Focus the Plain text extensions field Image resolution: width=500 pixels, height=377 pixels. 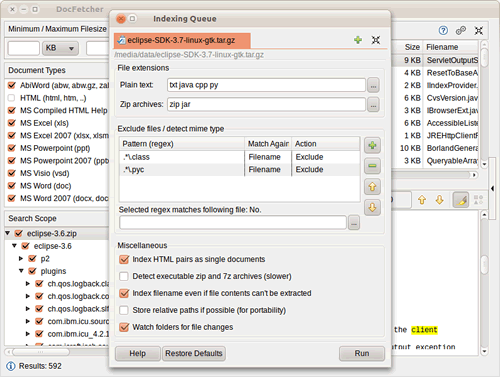tap(266, 85)
